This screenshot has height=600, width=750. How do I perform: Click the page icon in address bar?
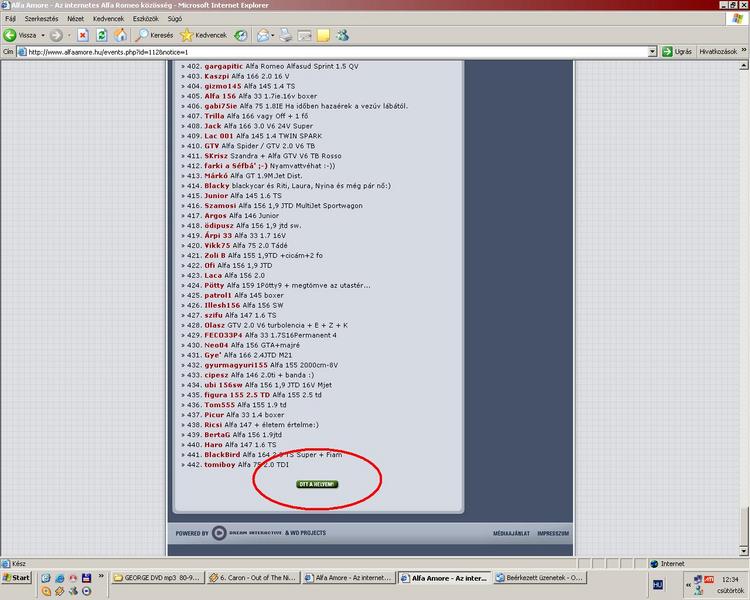point(22,52)
